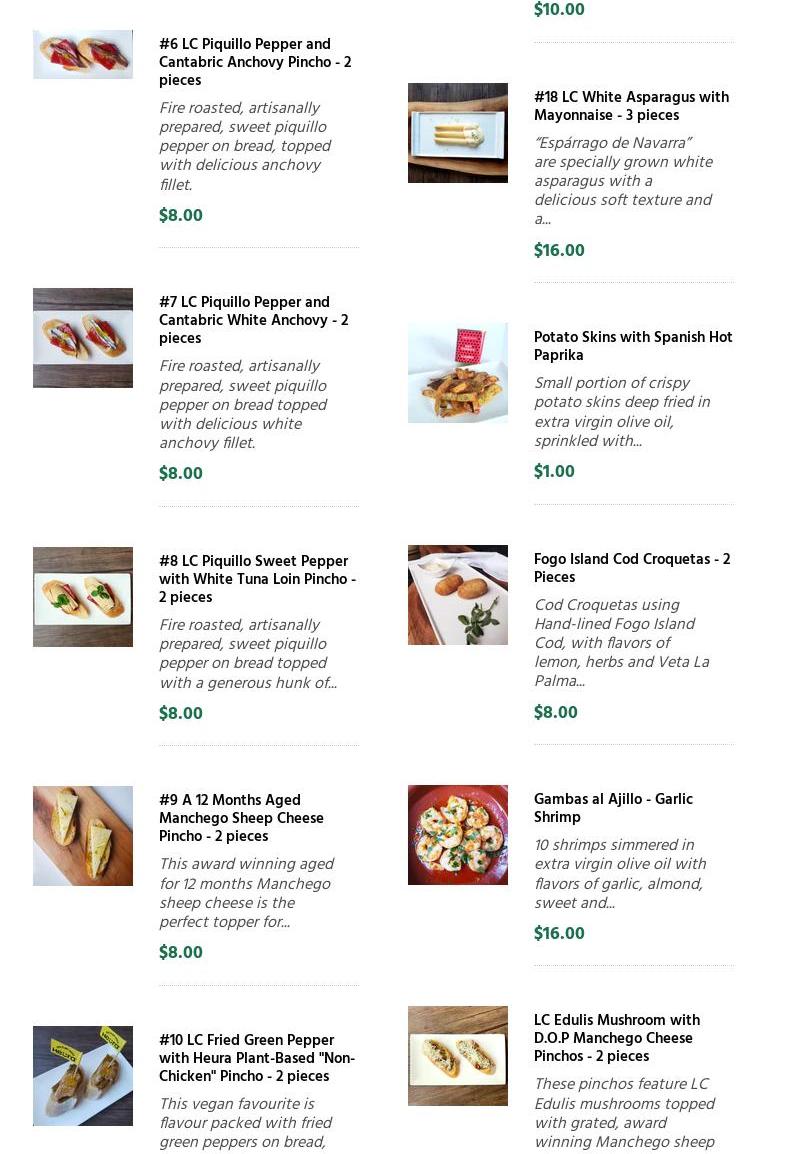This screenshot has width=785, height=1154.
Task: Click the #6 Piquillo Pepper Cantabric Anchovy photo
Action: tap(83, 54)
